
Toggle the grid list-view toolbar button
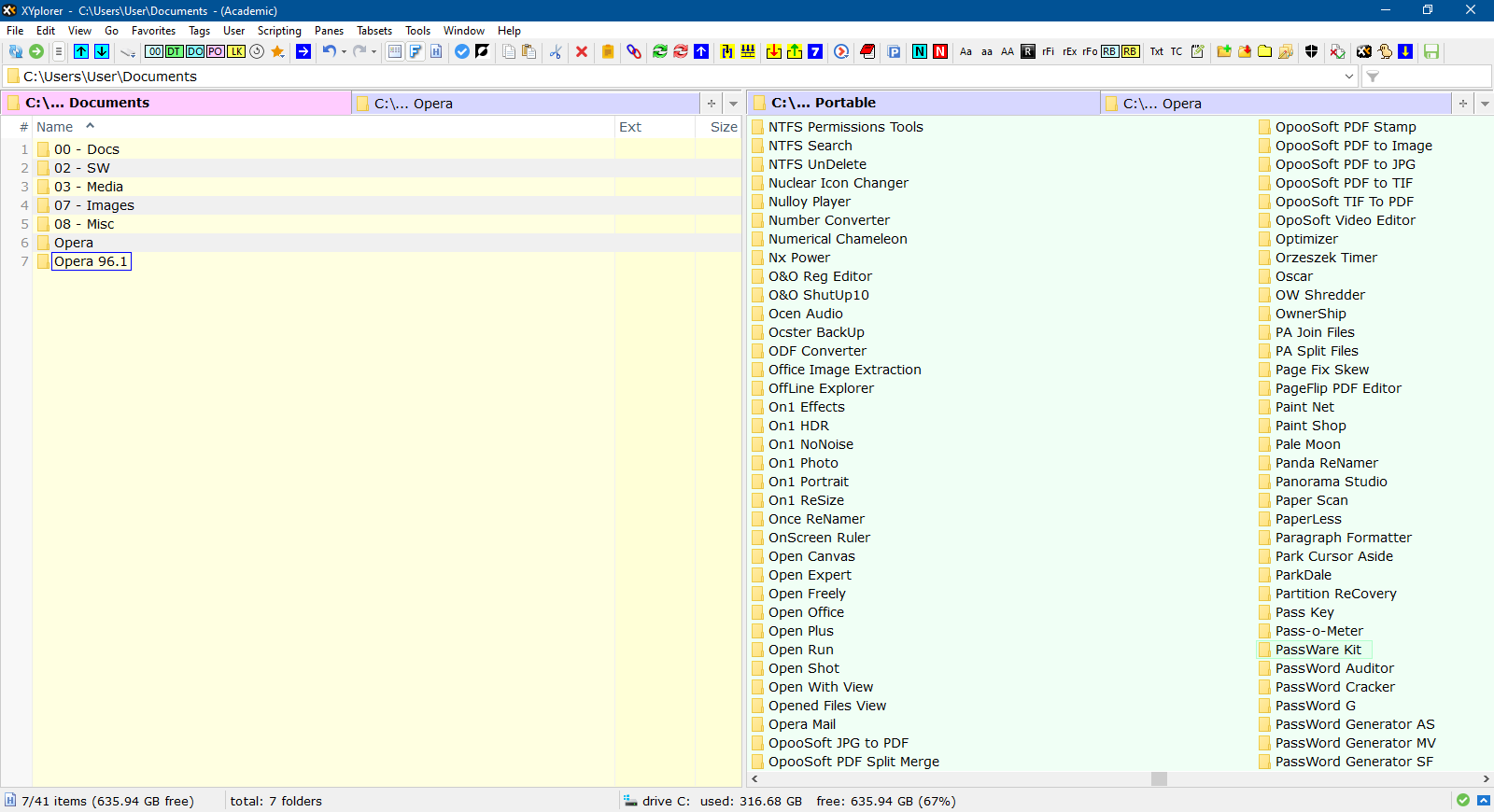[395, 51]
